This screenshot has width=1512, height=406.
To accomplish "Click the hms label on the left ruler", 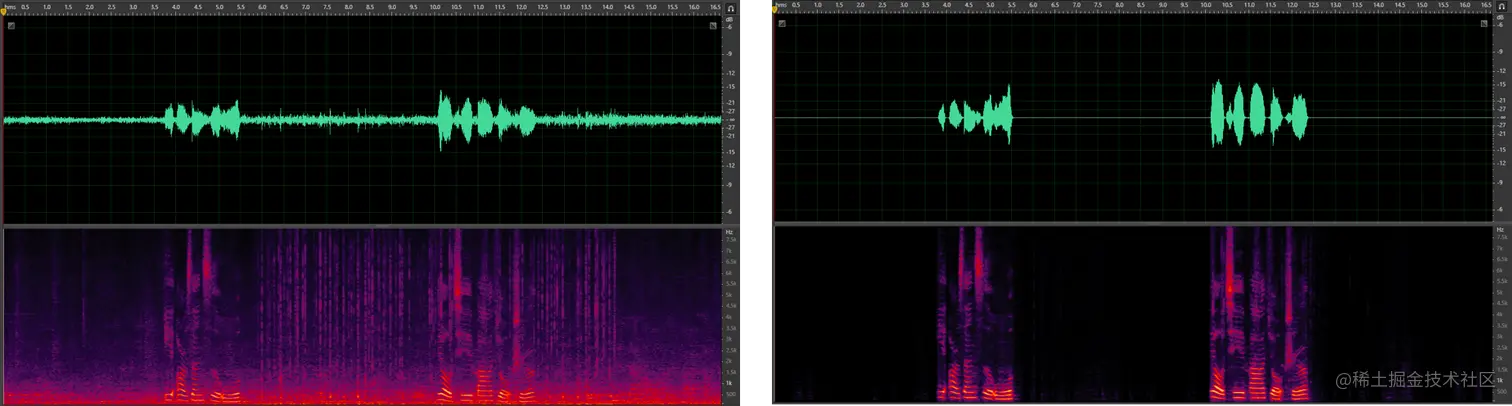I will click(x=9, y=6).
